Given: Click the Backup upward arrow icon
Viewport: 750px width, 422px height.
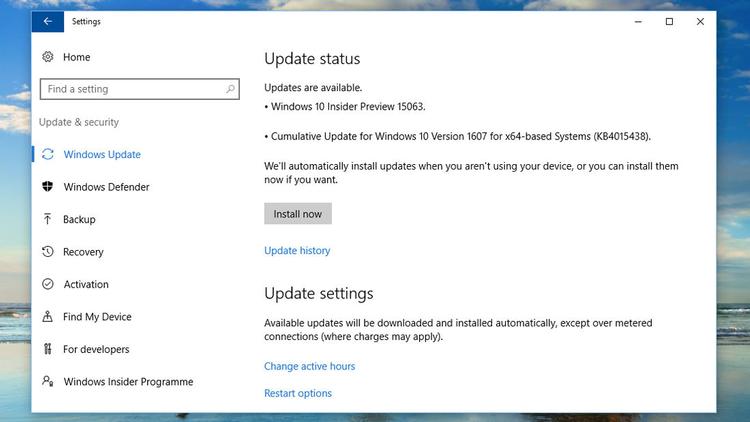Looking at the screenshot, I should coord(47,219).
